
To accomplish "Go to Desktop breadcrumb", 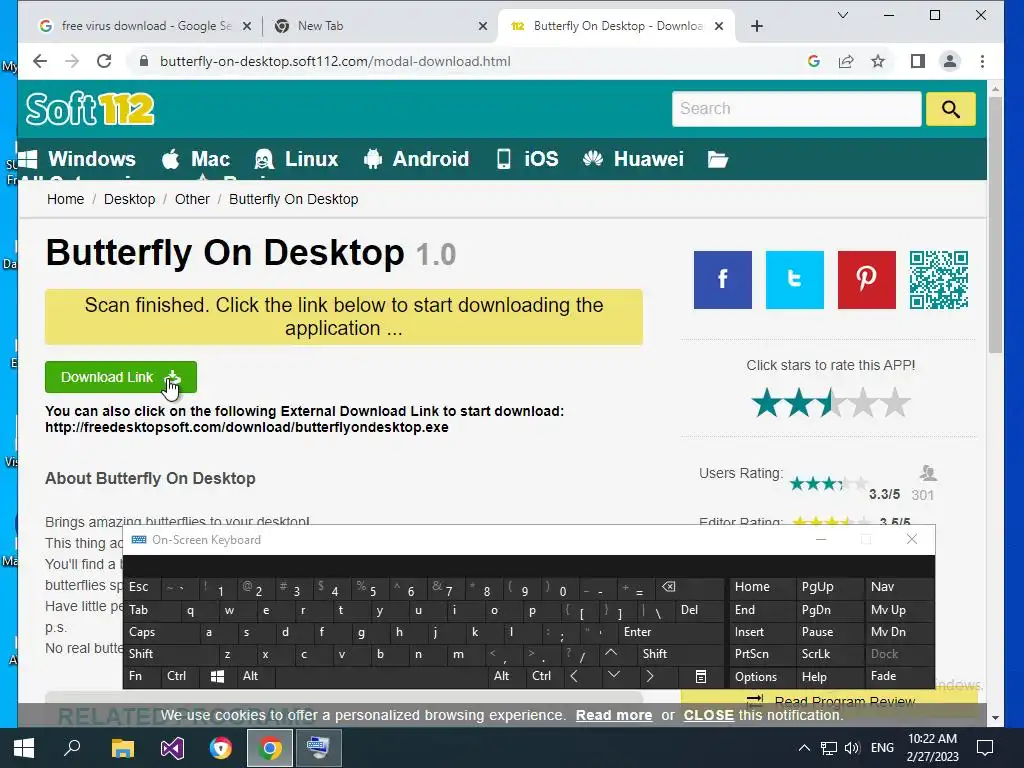I will [129, 199].
